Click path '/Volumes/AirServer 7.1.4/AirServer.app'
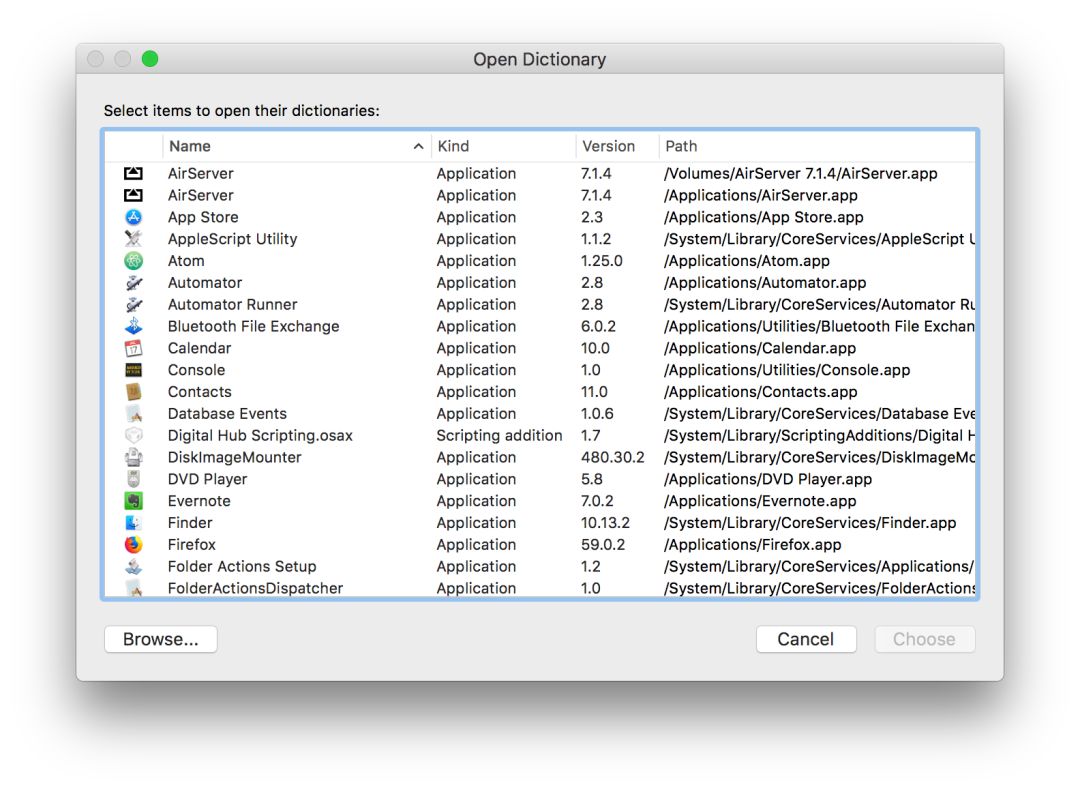 point(800,174)
